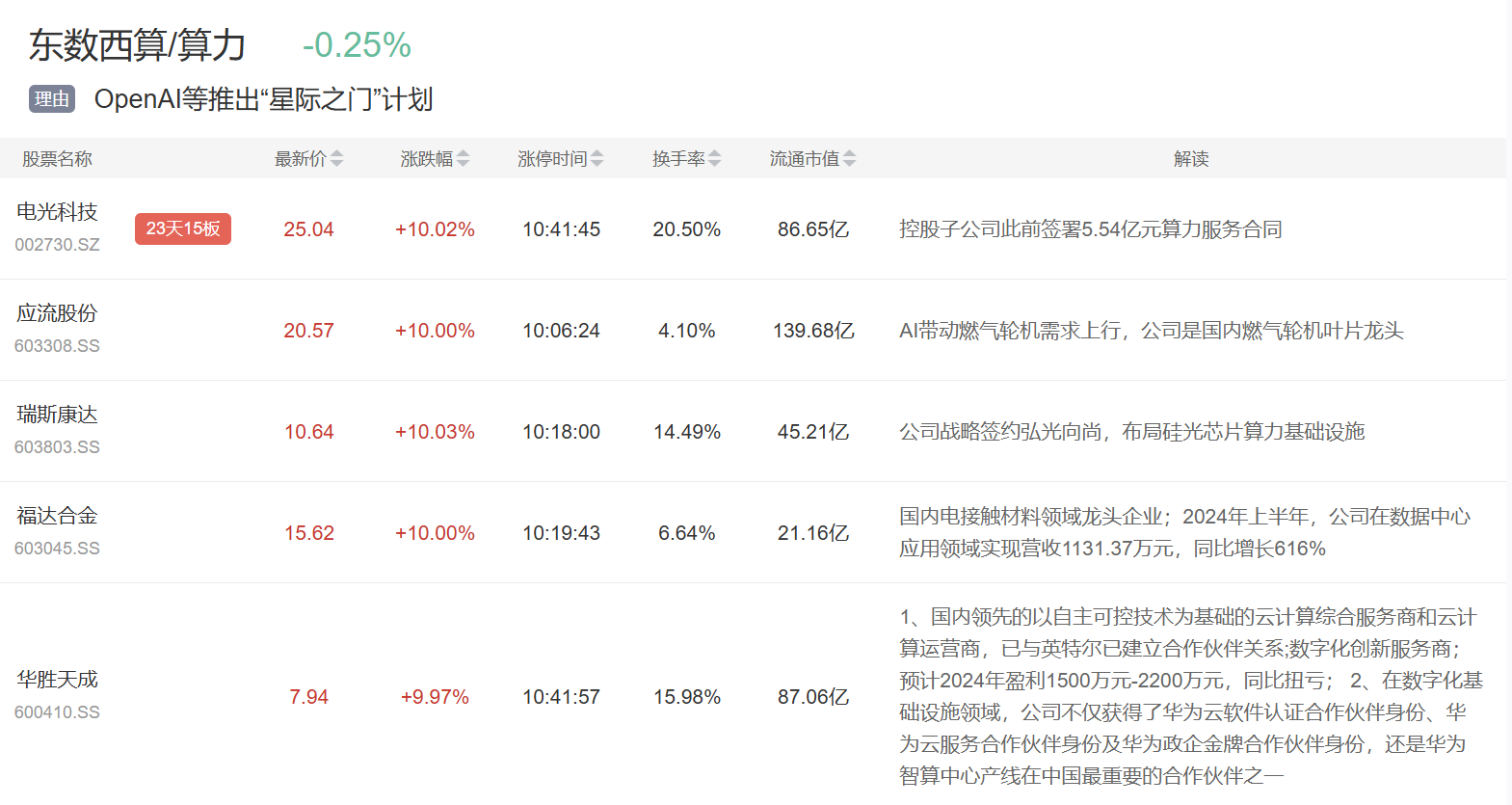Click stock code 600410.SS
1512x805 pixels.
57,712
